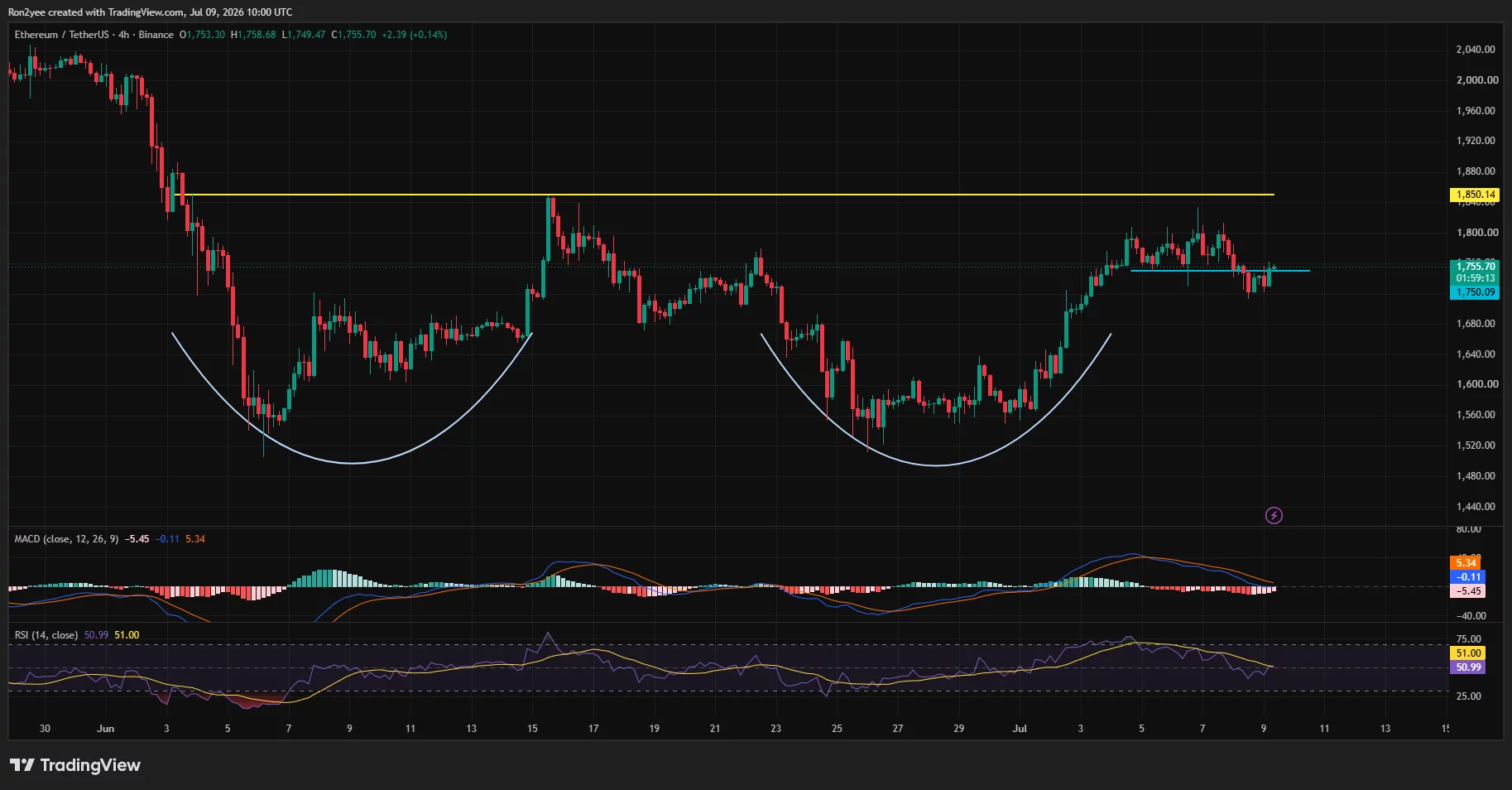Viewport: 1512px width, 790px height.
Task: Click the 30 date label on time axis
Action: click(x=45, y=729)
